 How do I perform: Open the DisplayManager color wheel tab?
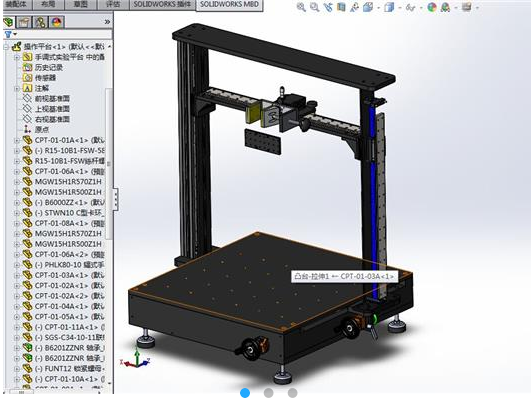point(56,22)
